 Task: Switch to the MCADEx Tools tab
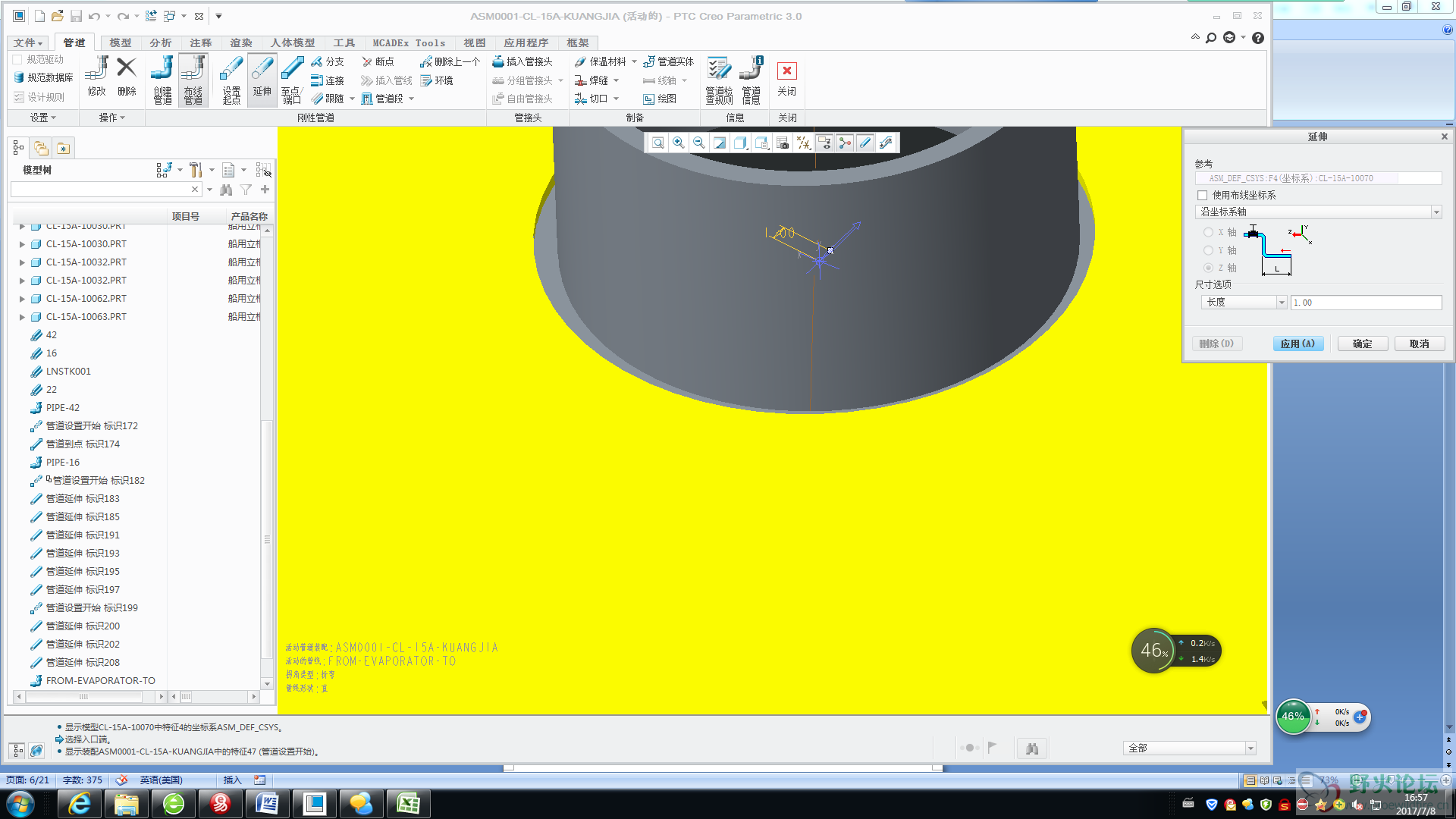point(409,42)
